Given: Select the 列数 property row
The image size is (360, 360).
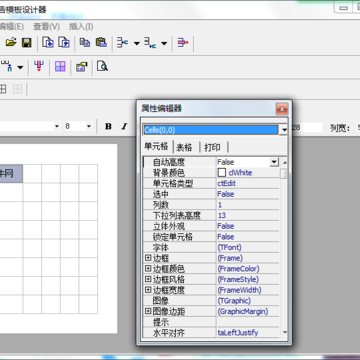Looking at the screenshot, I should pos(211,205).
